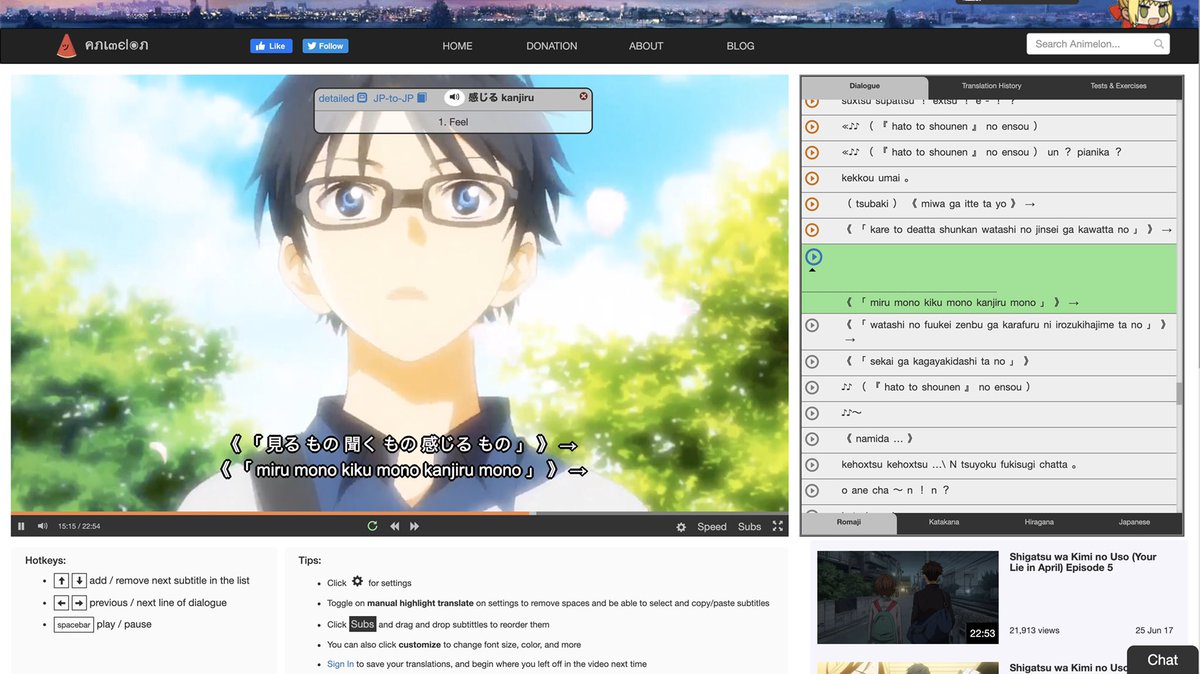Open the ABOUT page
This screenshot has height=674, width=1200.
646,46
